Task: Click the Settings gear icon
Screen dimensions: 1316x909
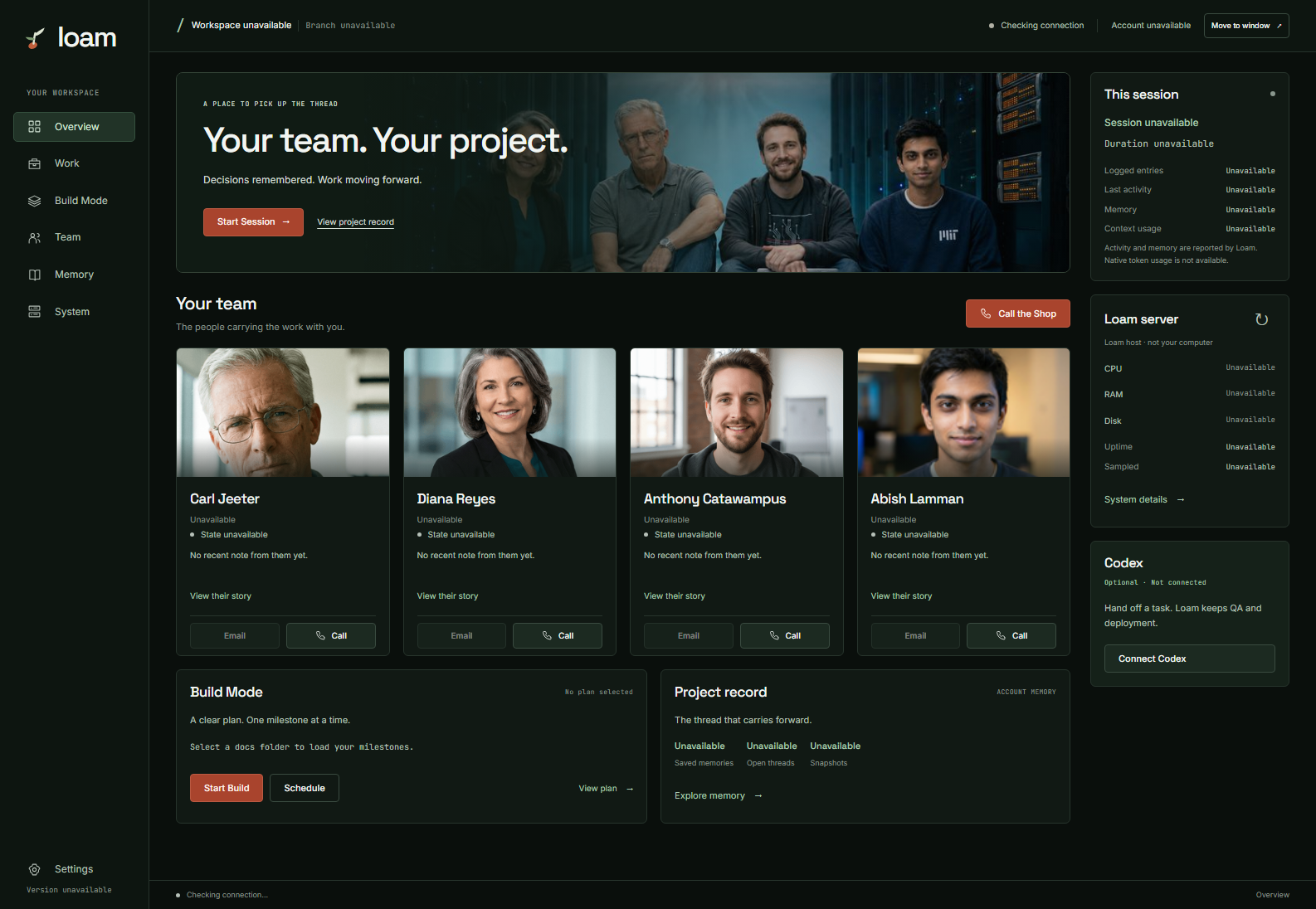Action: (34, 869)
